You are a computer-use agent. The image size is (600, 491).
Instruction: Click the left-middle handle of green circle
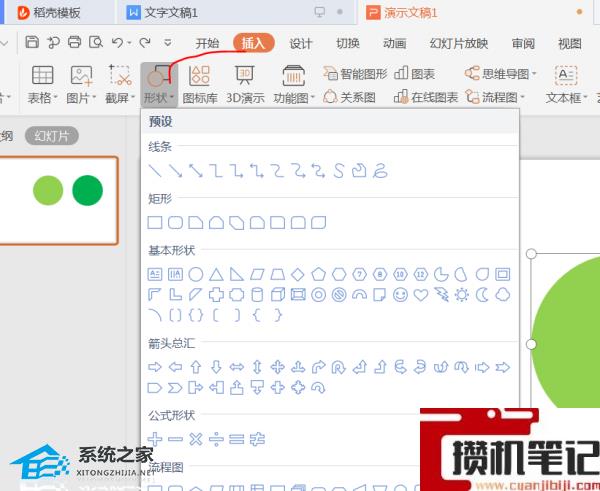[x=531, y=344]
